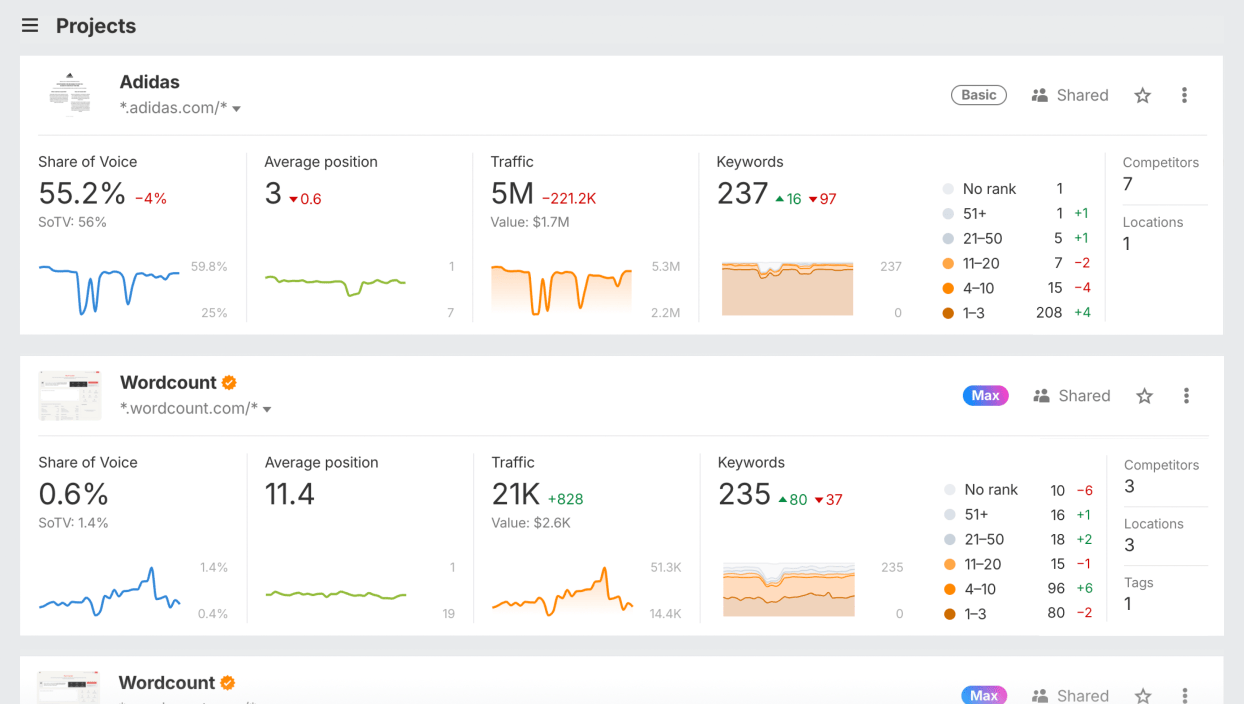Click the Adidas Share of Voice chart

(x=110, y=287)
